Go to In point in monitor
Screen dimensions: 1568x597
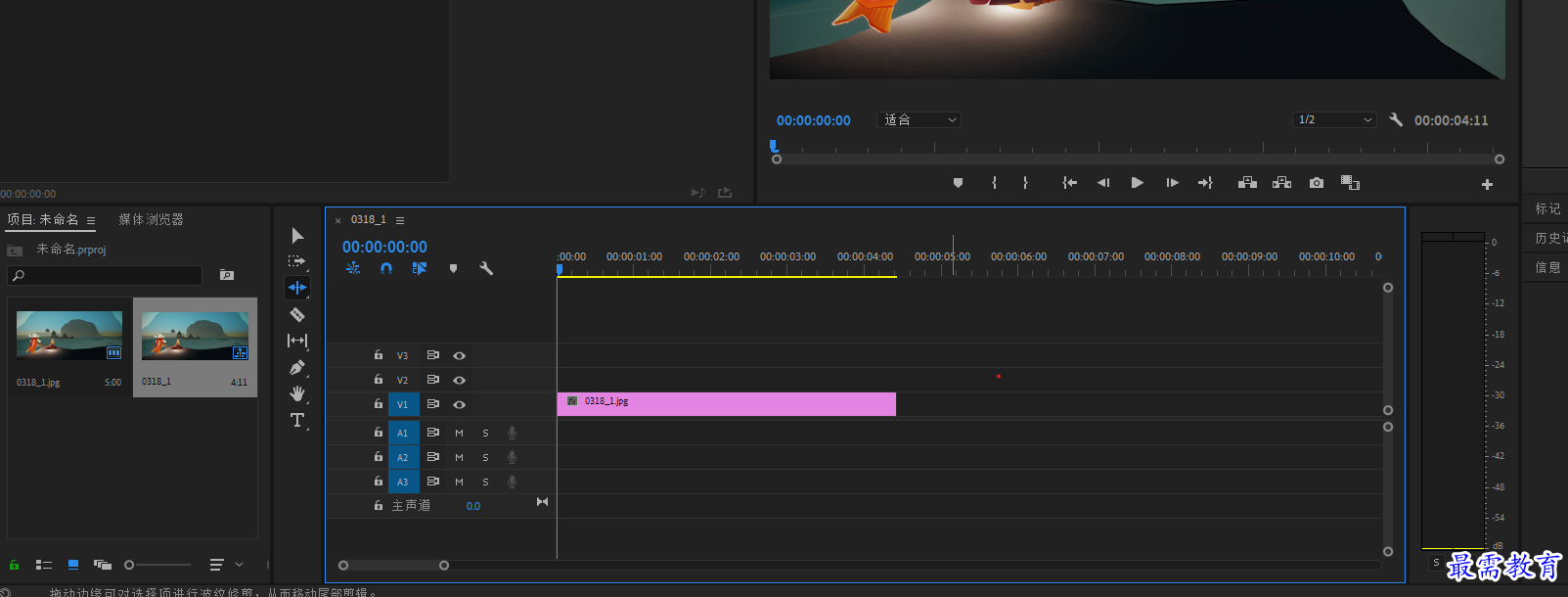[x=1070, y=183]
